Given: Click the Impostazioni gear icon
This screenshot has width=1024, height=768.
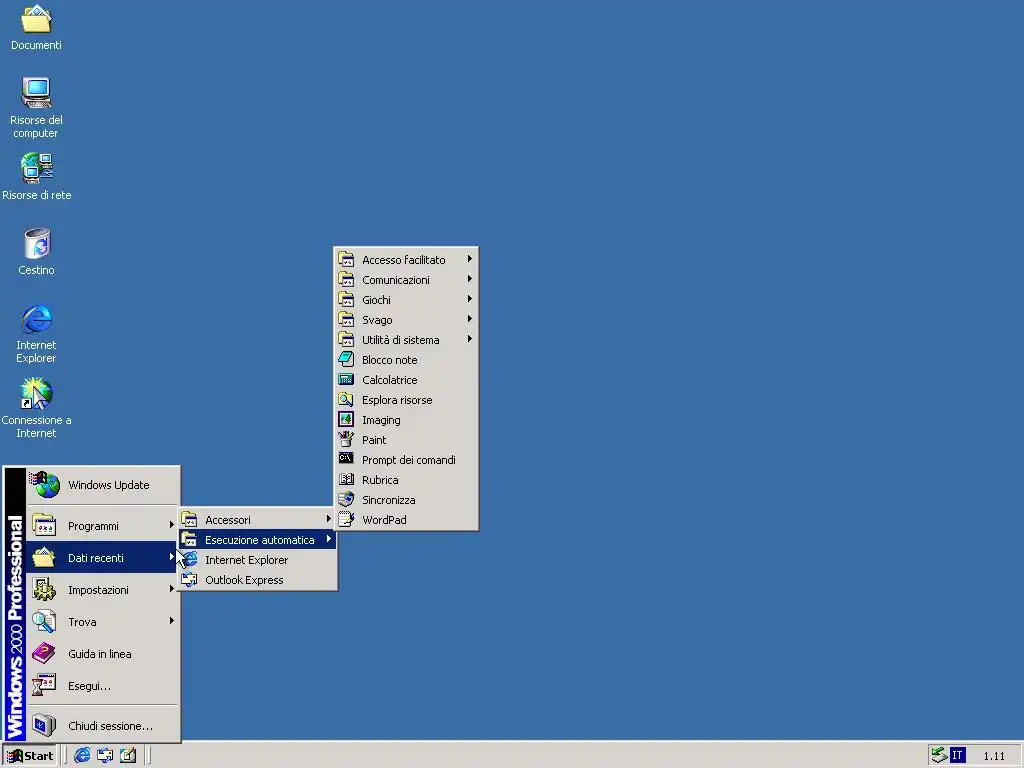Looking at the screenshot, I should (44, 589).
